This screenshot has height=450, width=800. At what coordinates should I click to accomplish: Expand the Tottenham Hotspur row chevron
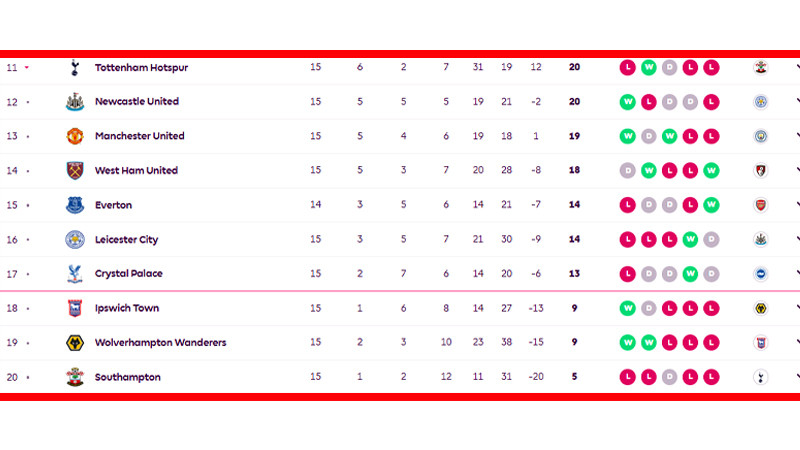coord(797,67)
